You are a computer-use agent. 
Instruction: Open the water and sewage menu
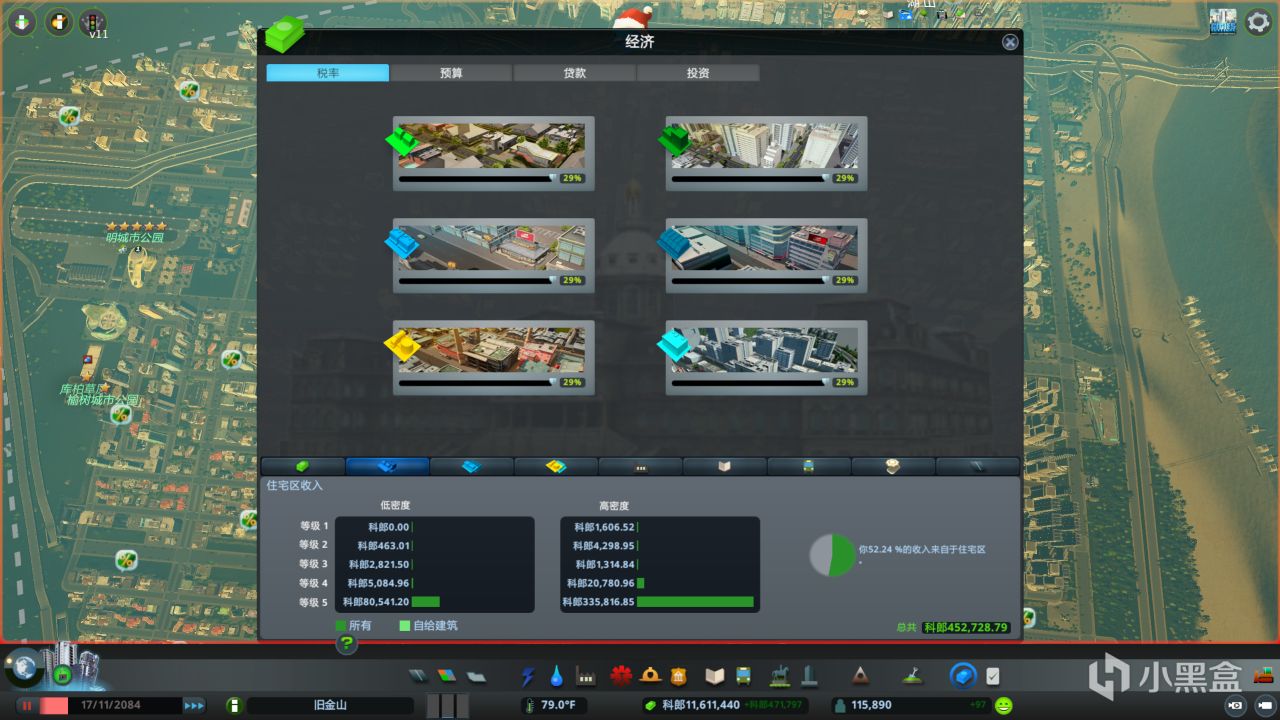pos(556,677)
